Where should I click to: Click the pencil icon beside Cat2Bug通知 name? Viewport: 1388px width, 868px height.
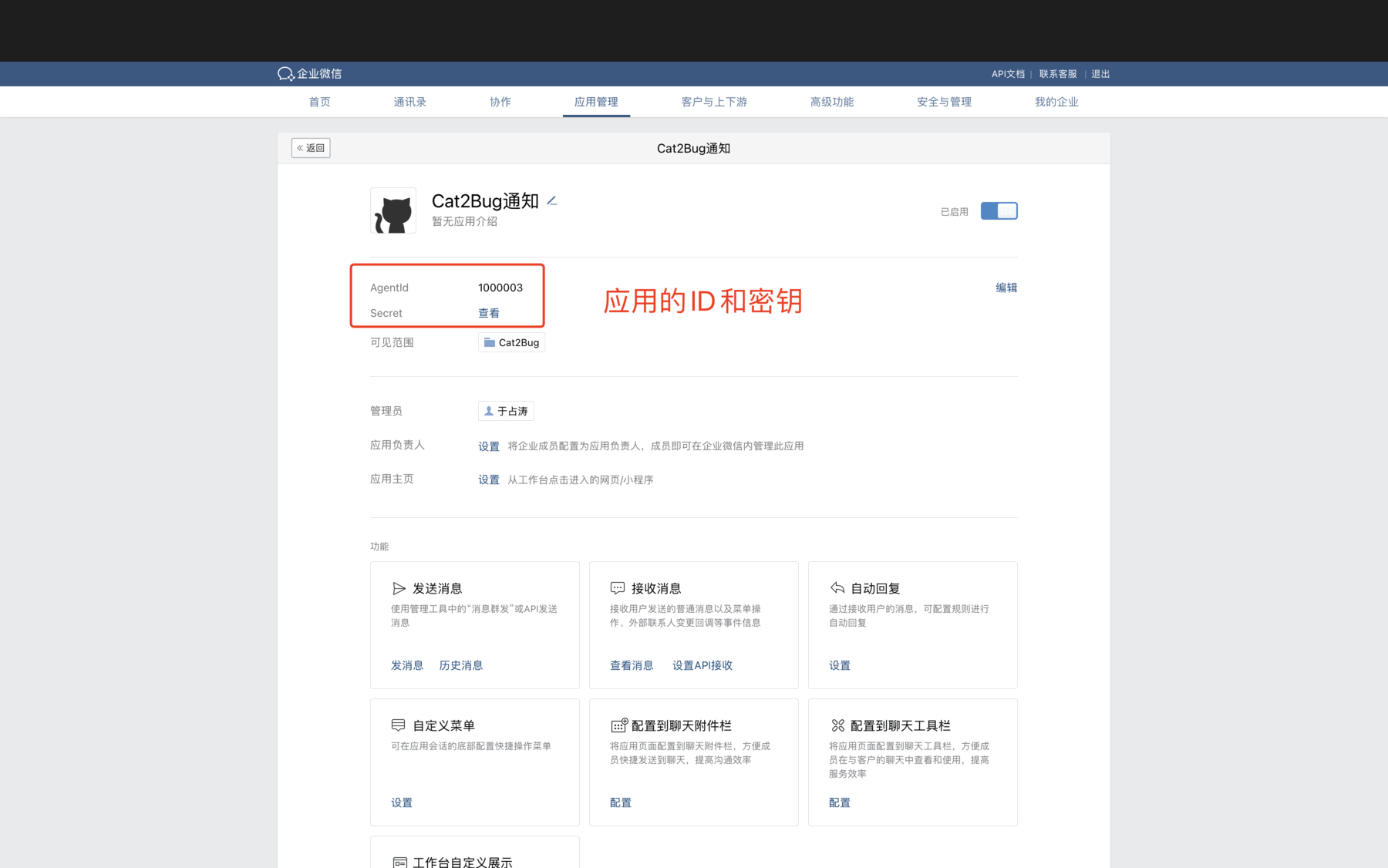(x=552, y=201)
